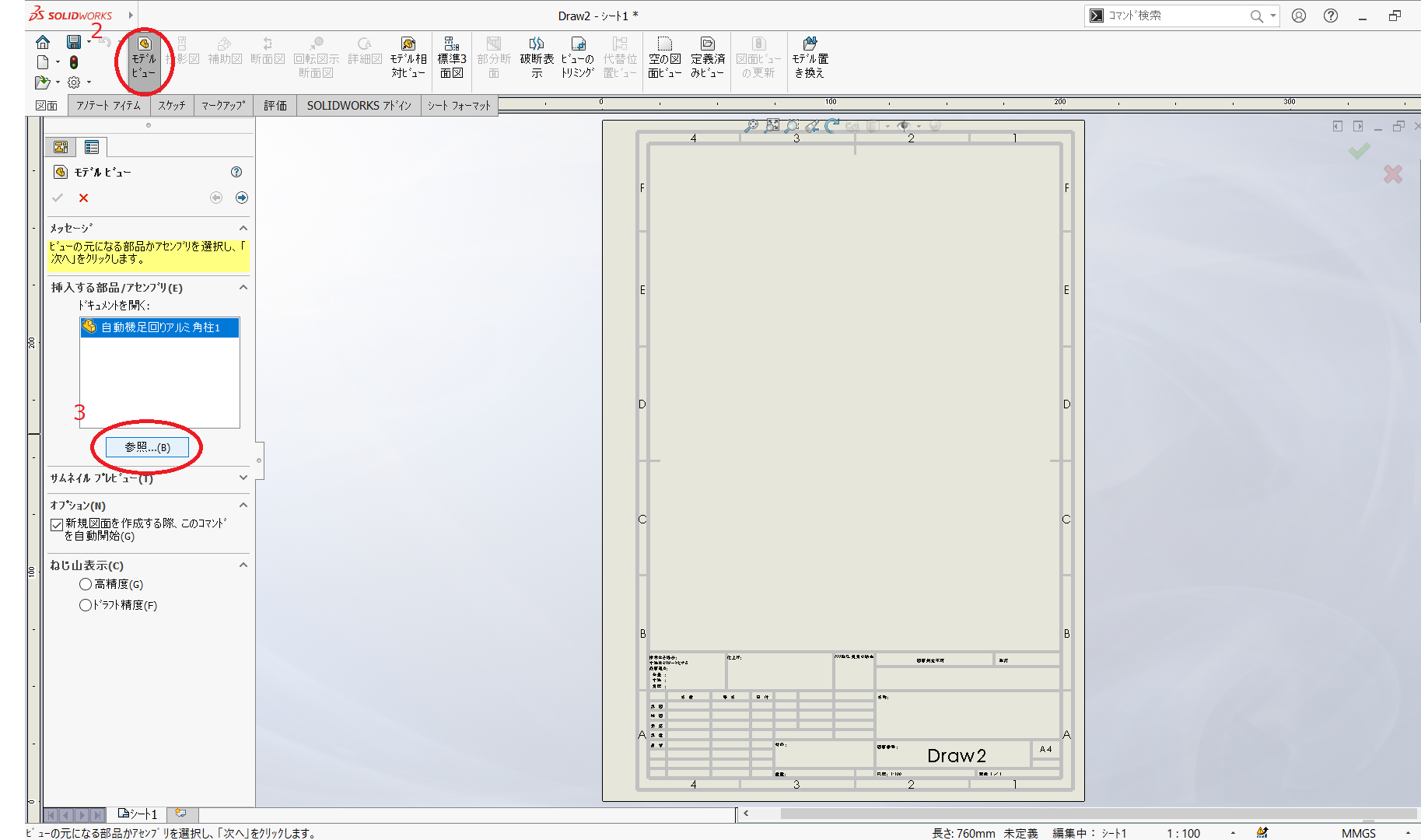Open the Options gear dropdown arrow

click(x=89, y=82)
